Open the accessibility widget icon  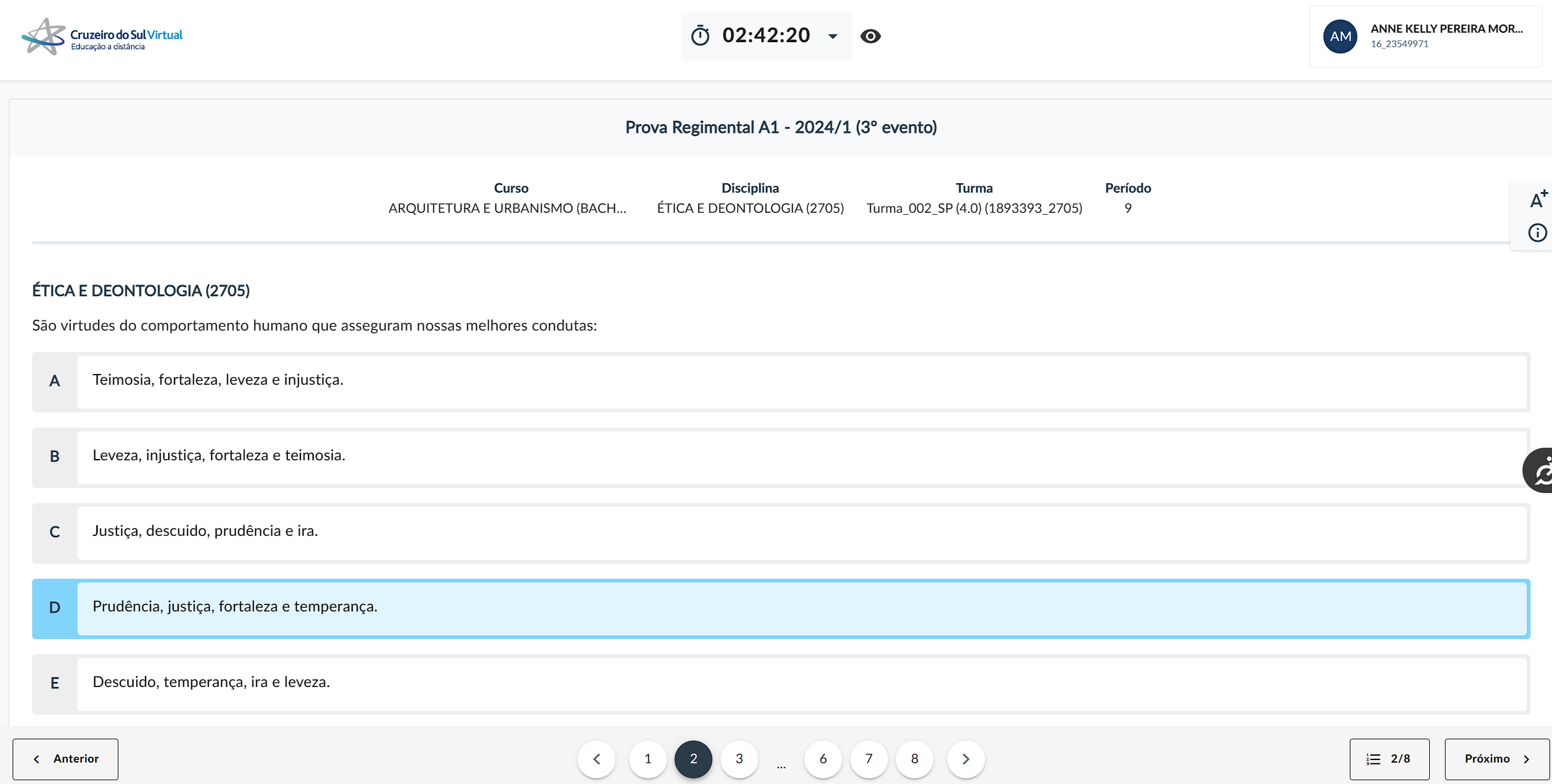pos(1540,471)
